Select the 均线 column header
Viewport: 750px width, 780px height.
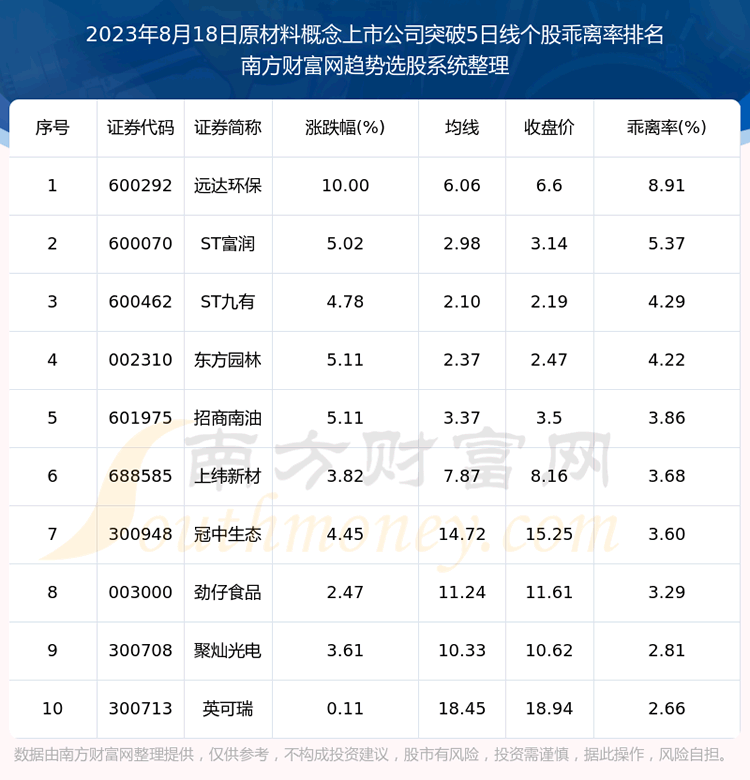coord(462,128)
